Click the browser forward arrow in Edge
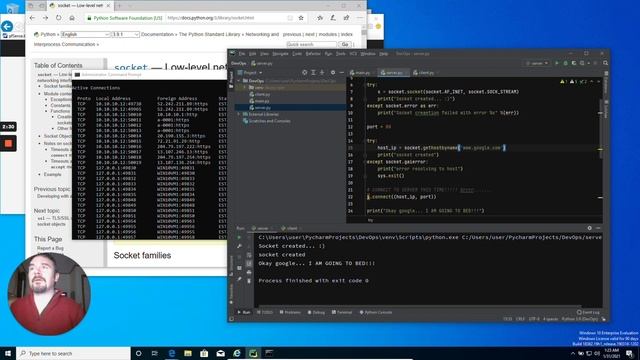This screenshot has height=360, width=640. [x=45, y=18]
